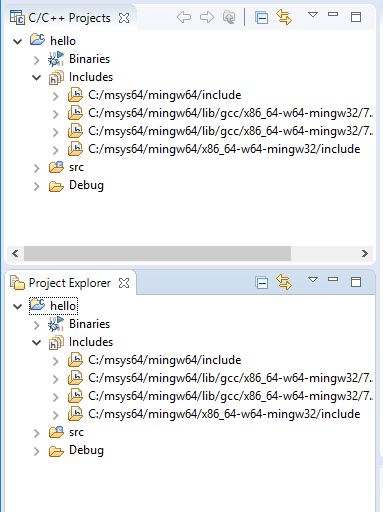This screenshot has height=512, width=383.
Task: Open View Menu of C/C++ Projects
Action: click(313, 15)
